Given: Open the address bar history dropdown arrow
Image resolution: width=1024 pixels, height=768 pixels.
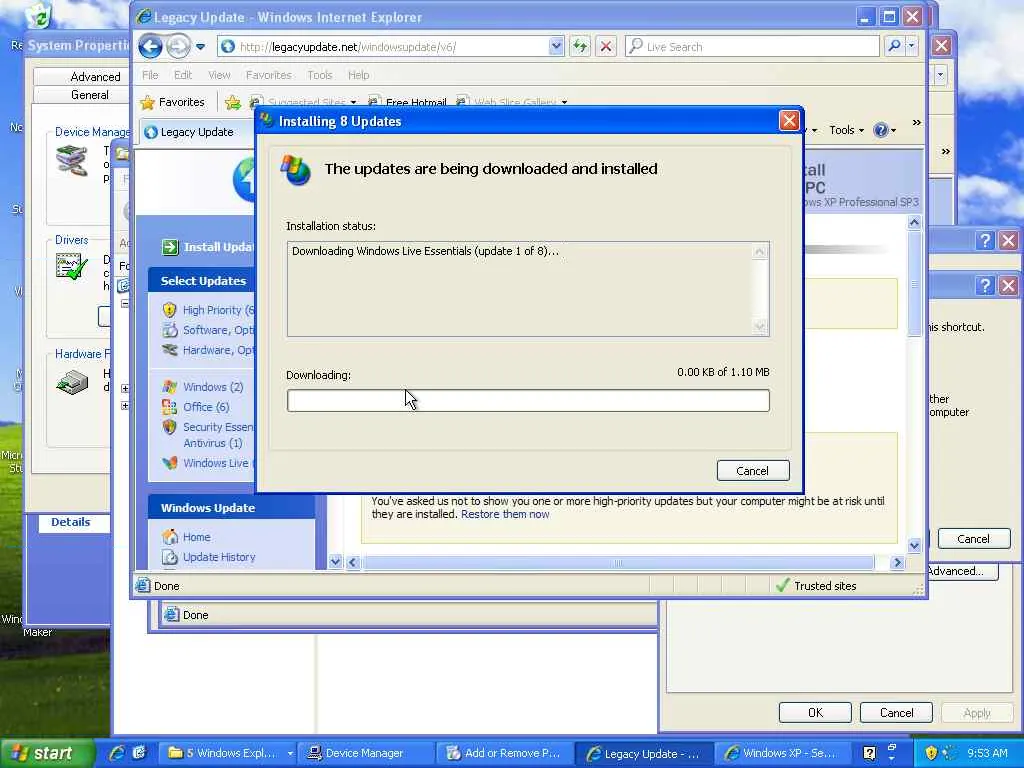Looking at the screenshot, I should [x=556, y=46].
